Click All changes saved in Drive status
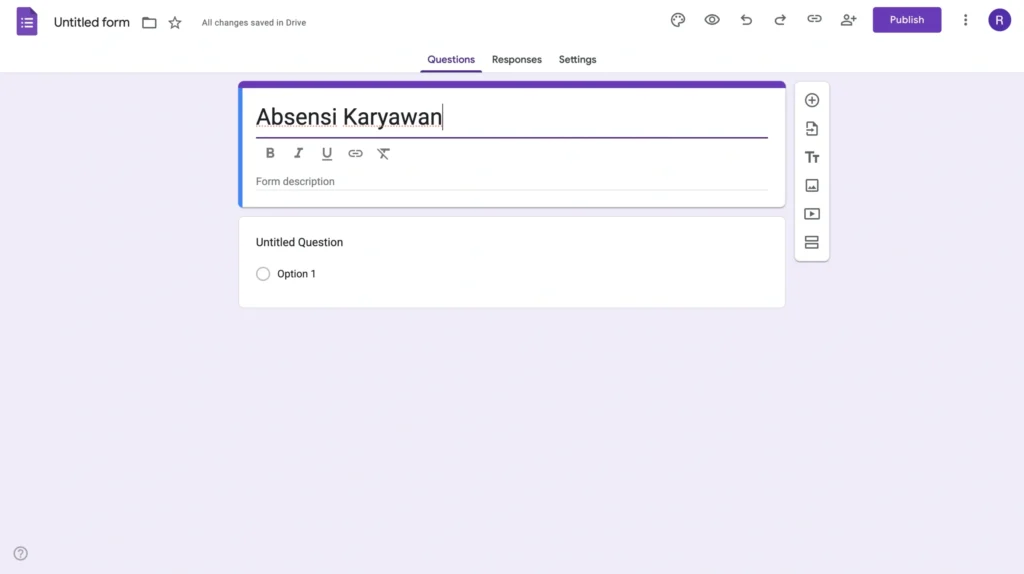The height and width of the screenshot is (574, 1024). click(253, 23)
